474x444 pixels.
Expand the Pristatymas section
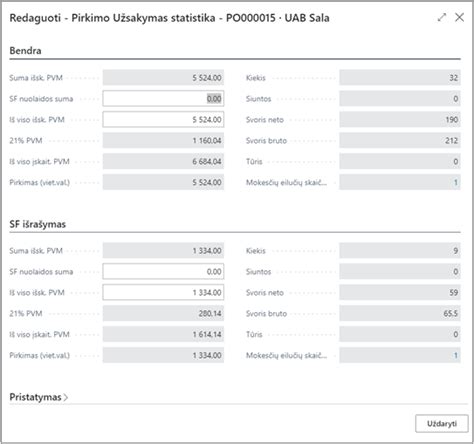pyautogui.click(x=39, y=397)
